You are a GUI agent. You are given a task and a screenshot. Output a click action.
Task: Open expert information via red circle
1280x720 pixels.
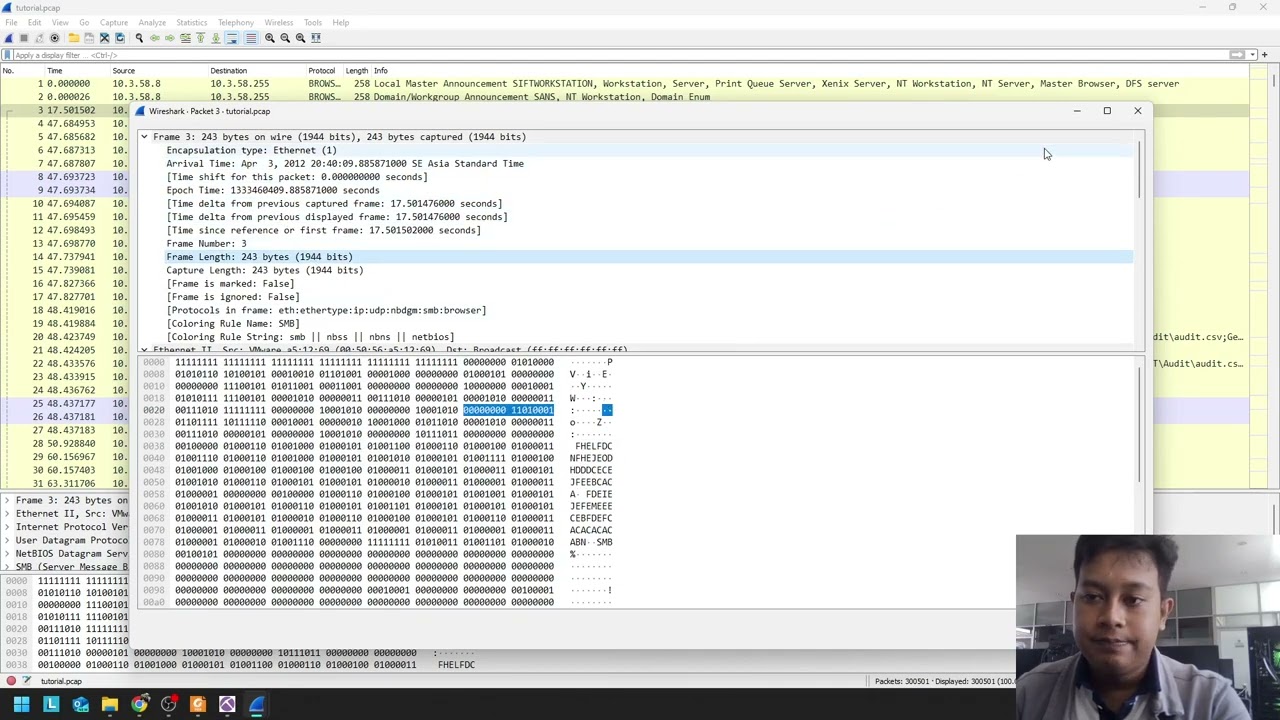(x=11, y=681)
